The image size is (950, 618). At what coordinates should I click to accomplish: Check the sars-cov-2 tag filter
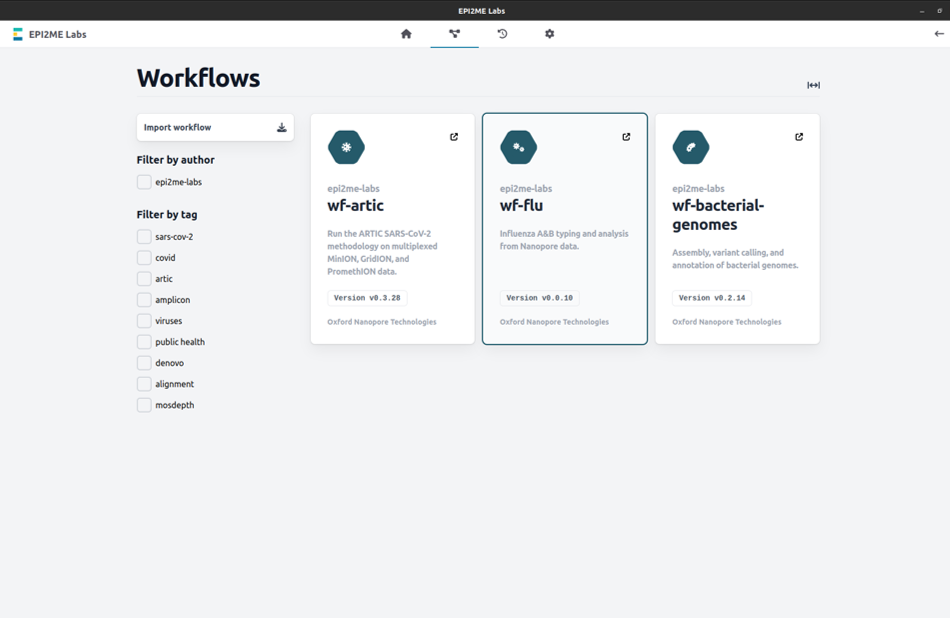[144, 236]
